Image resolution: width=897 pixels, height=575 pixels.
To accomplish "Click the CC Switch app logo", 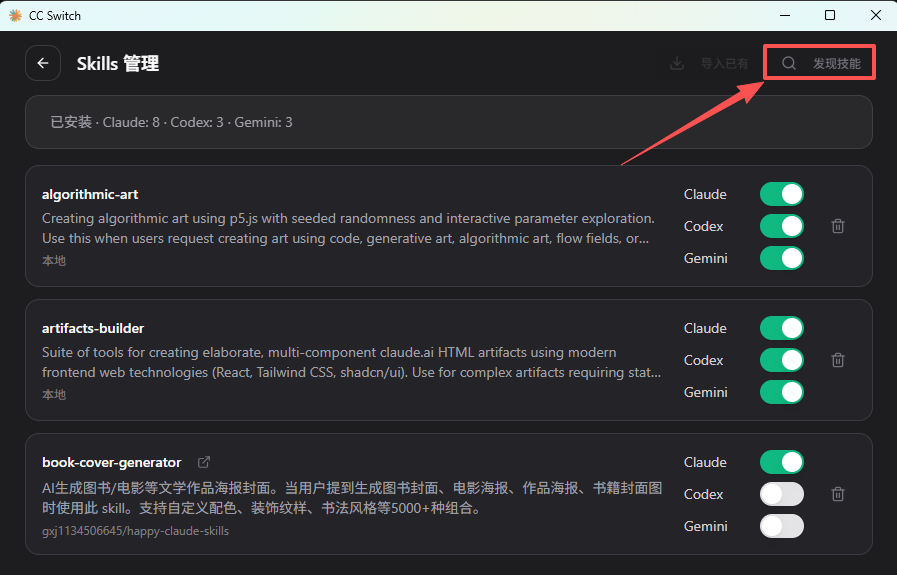I will 15,15.
